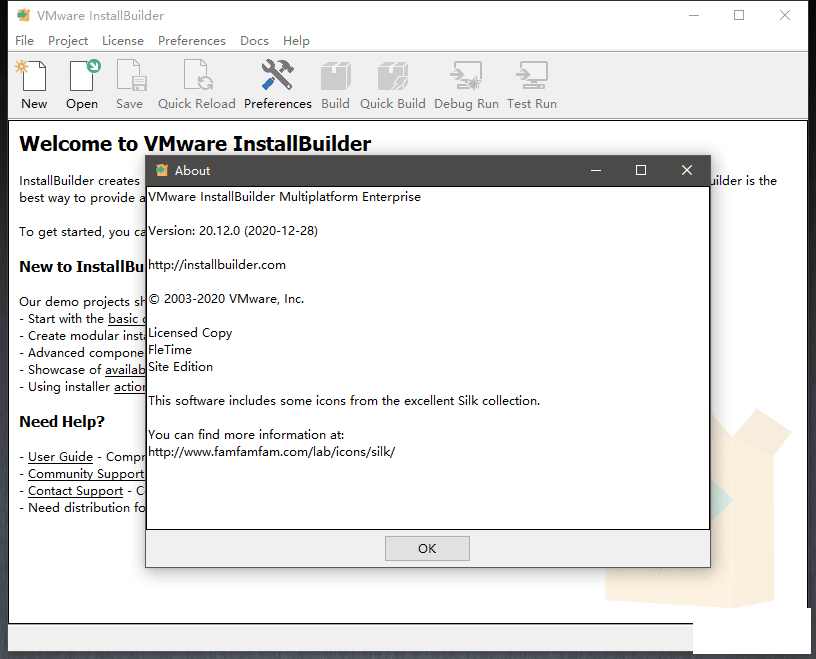
Task: Click the Silk collection credits sentence
Action: coord(344,401)
